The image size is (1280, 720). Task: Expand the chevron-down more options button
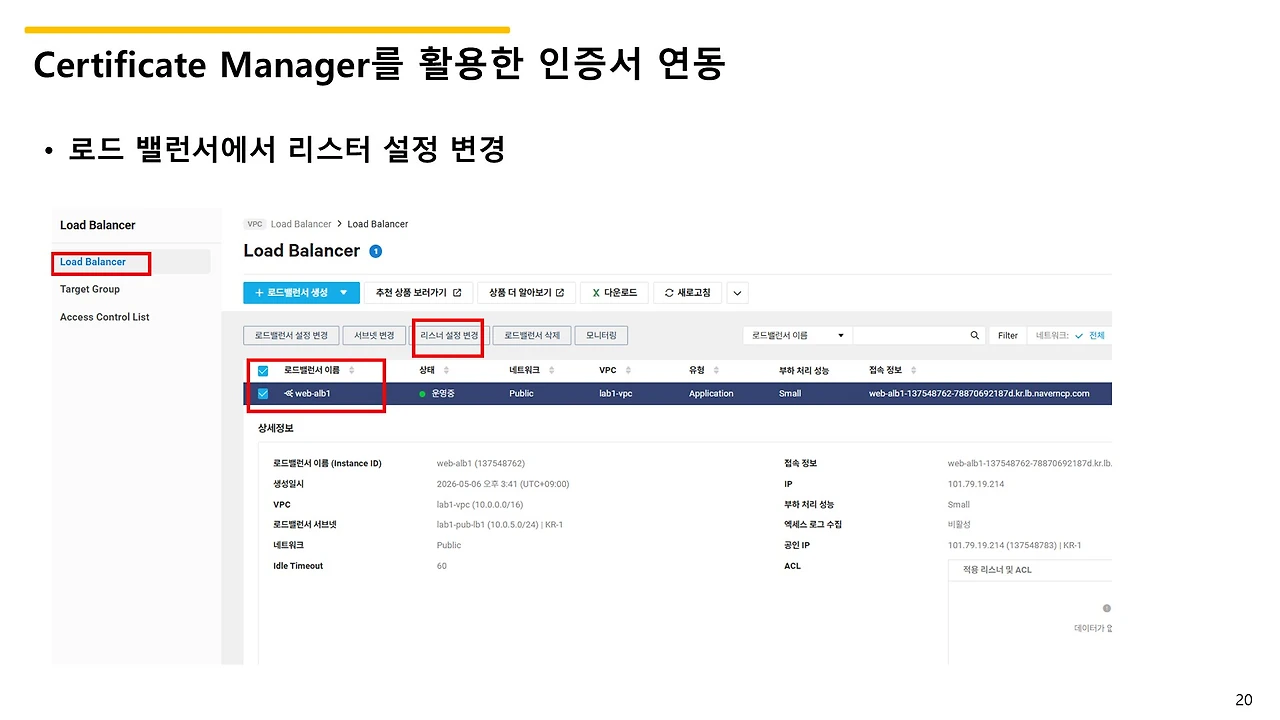pos(738,293)
